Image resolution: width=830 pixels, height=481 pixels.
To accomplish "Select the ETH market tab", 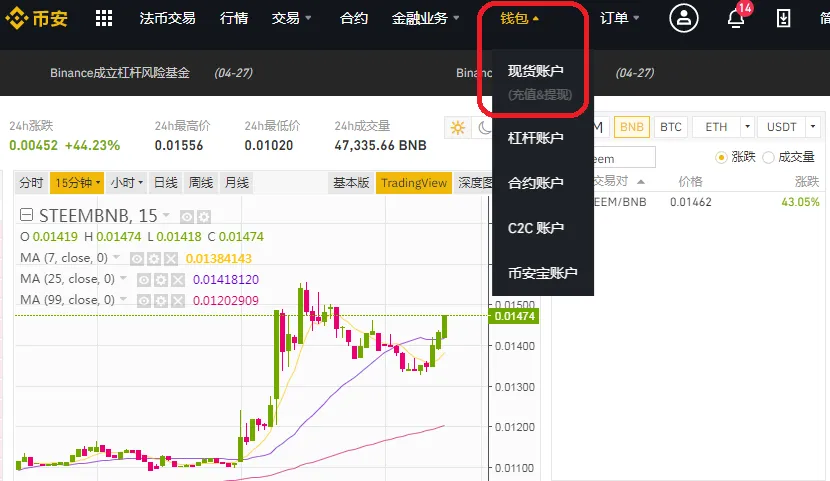I will pyautogui.click(x=716, y=127).
